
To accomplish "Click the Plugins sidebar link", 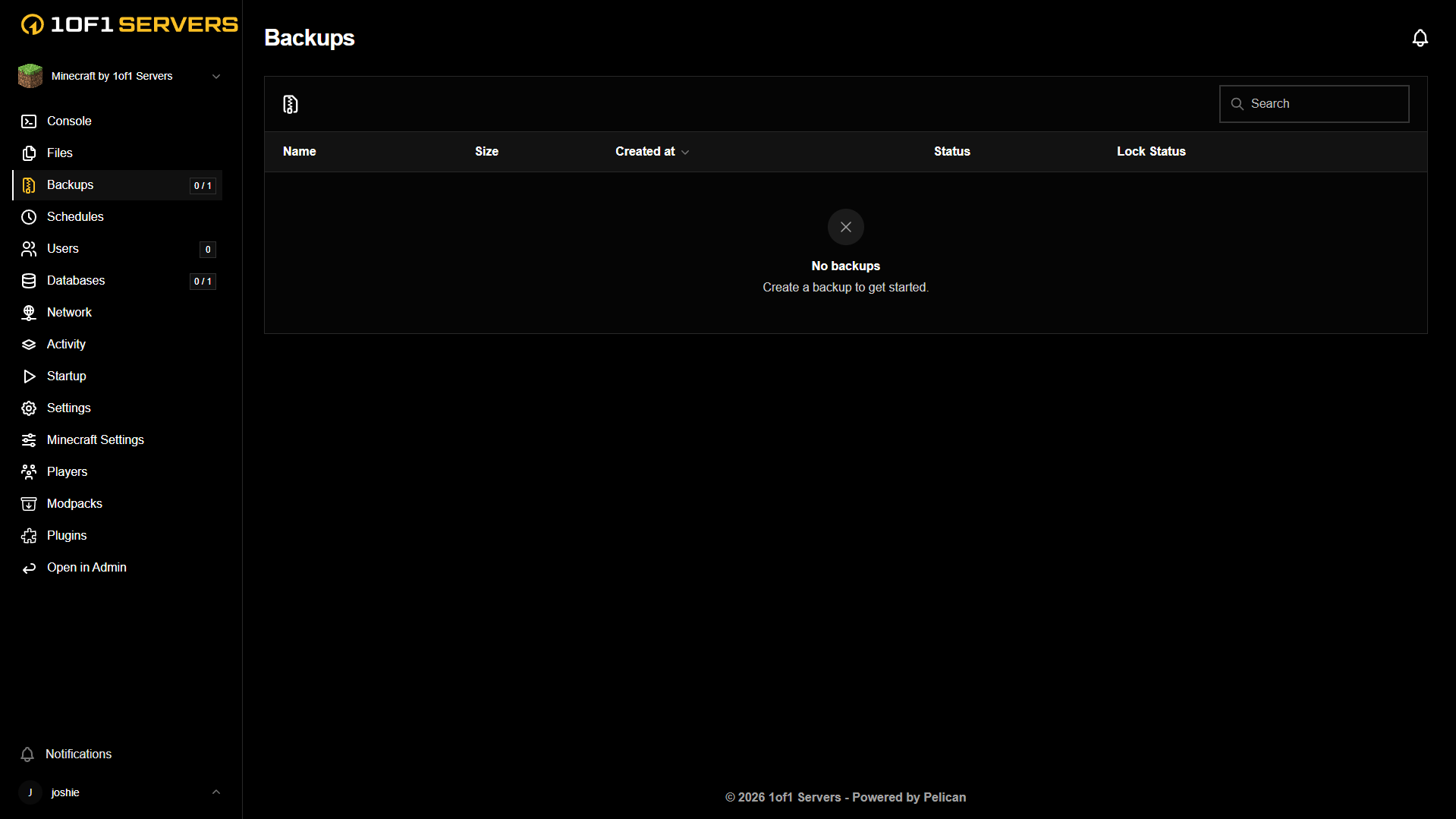I will click(118, 536).
